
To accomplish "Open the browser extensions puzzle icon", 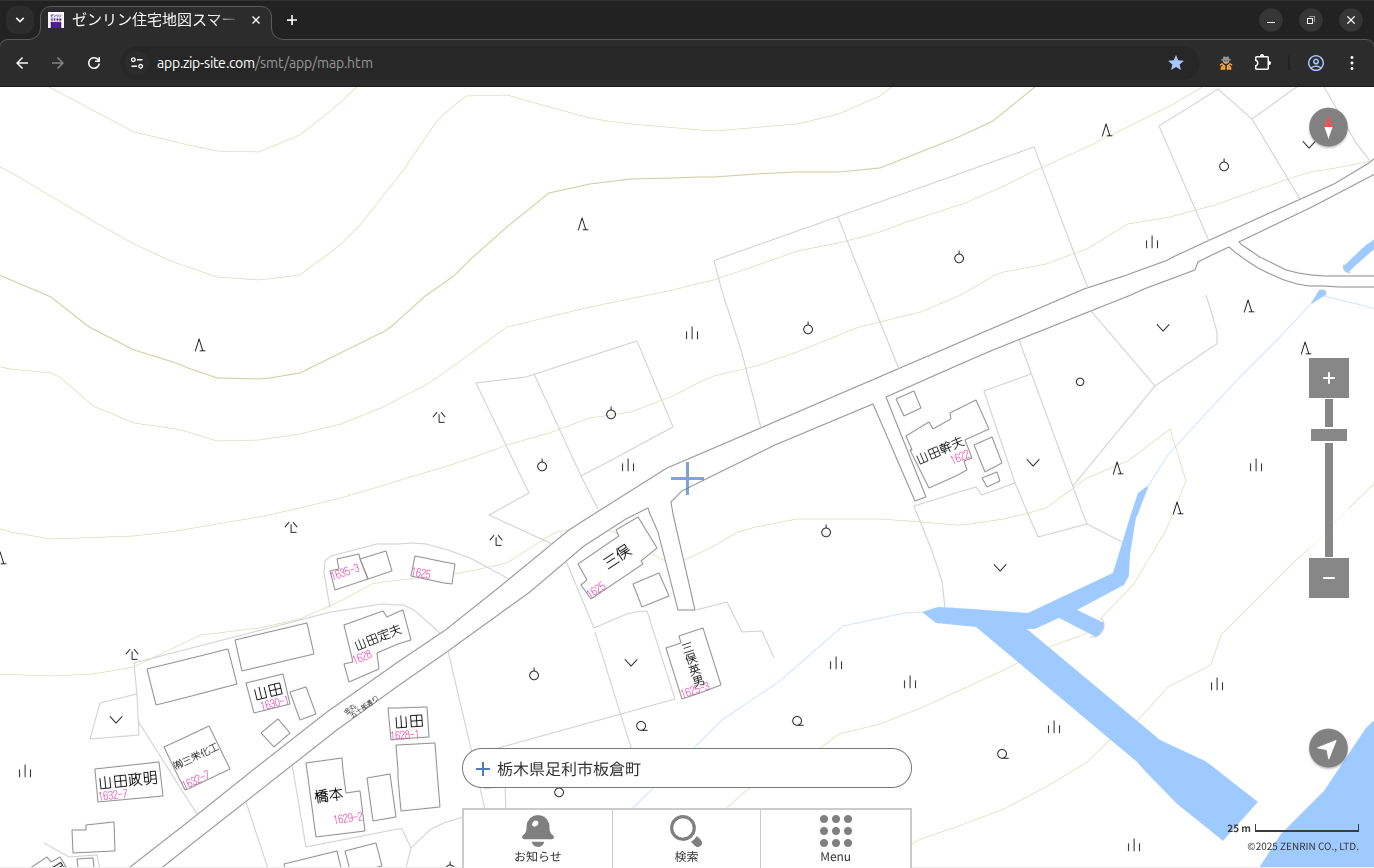I will point(1262,63).
